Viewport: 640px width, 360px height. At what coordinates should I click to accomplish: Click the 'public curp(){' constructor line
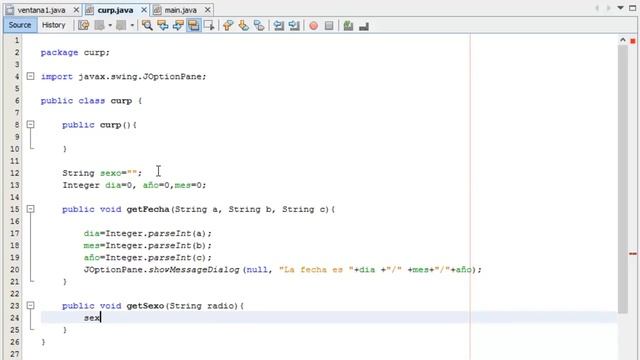[100, 125]
